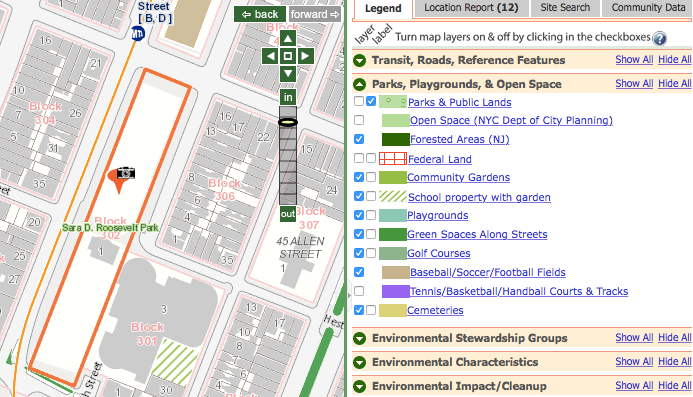The width and height of the screenshot is (693, 397).
Task: Click lowest level of zoom slider track
Action: 288,200
